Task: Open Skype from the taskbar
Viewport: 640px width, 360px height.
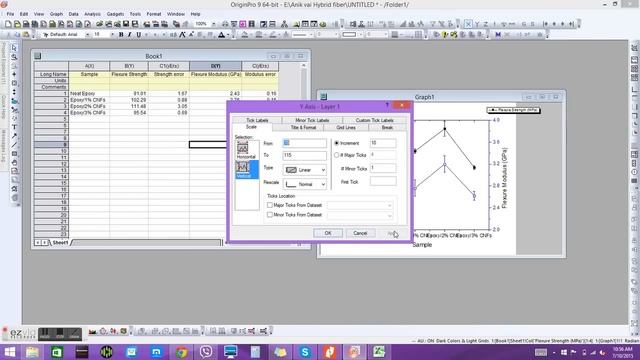Action: tap(305, 352)
